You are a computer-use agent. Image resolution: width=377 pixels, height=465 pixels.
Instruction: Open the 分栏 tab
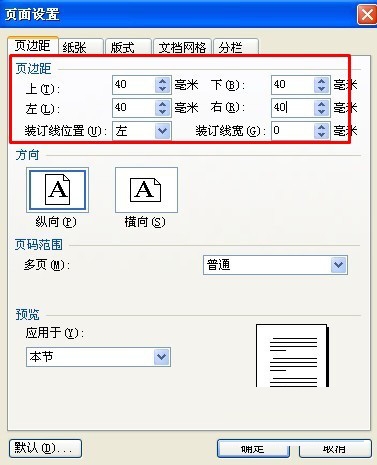pos(236,47)
